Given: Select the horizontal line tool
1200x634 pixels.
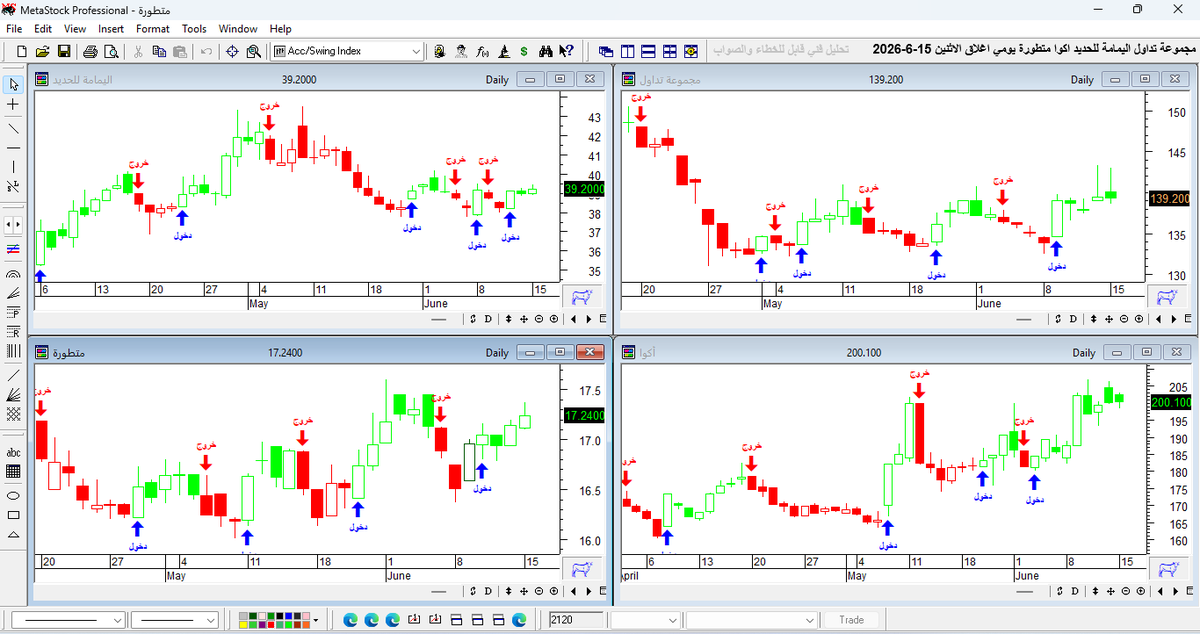Looking at the screenshot, I should point(13,146).
